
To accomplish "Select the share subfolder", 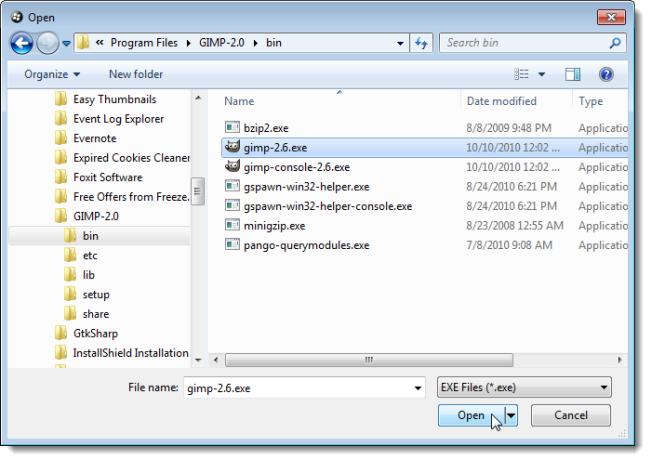I will (x=96, y=314).
